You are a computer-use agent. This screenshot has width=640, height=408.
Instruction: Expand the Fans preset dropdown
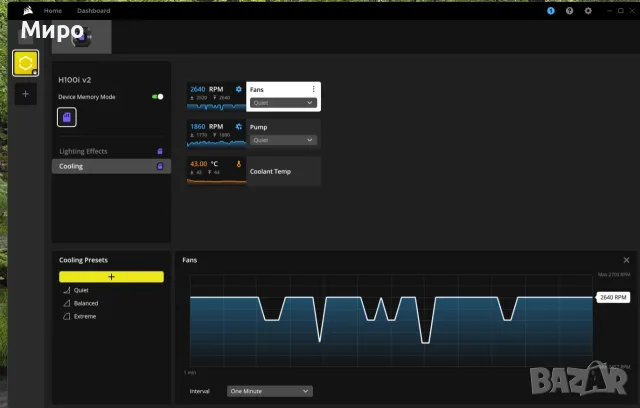click(283, 103)
